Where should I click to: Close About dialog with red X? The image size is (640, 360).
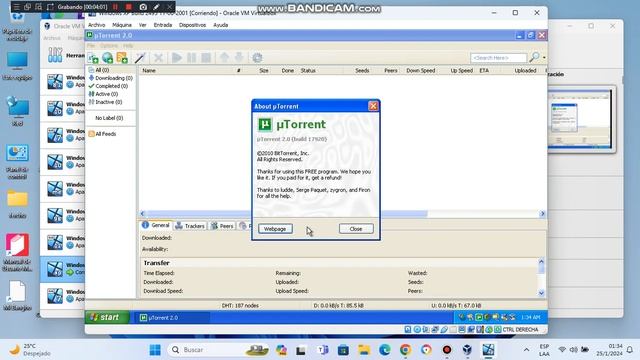pyautogui.click(x=373, y=106)
